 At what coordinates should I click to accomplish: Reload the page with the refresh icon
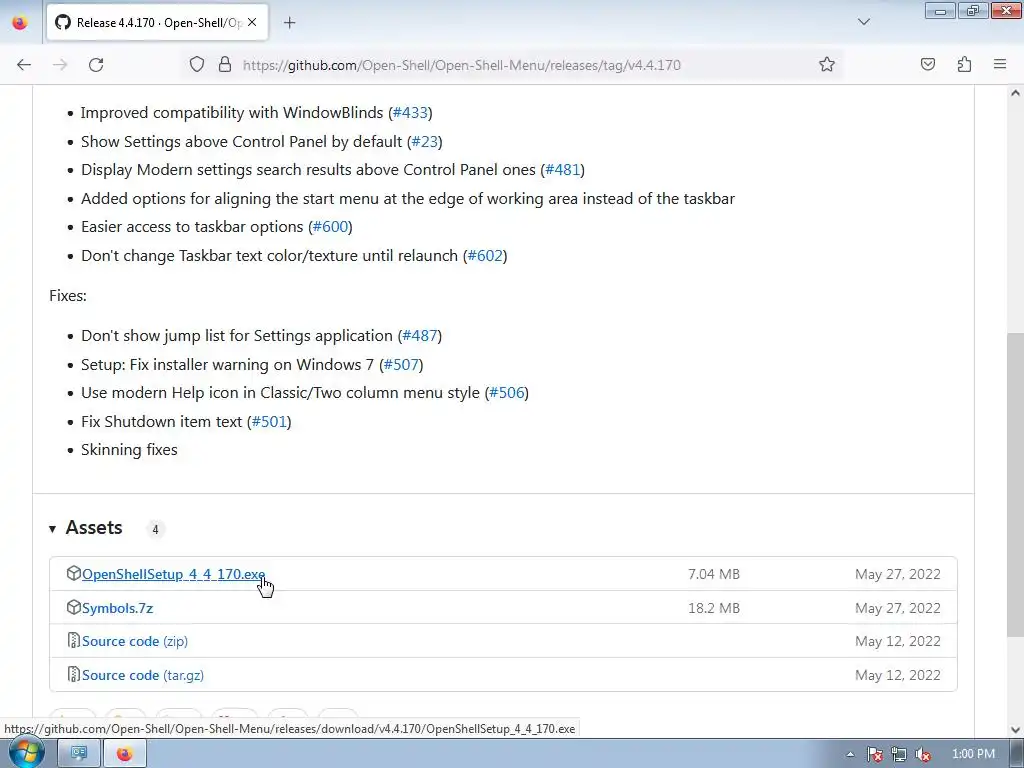96,65
